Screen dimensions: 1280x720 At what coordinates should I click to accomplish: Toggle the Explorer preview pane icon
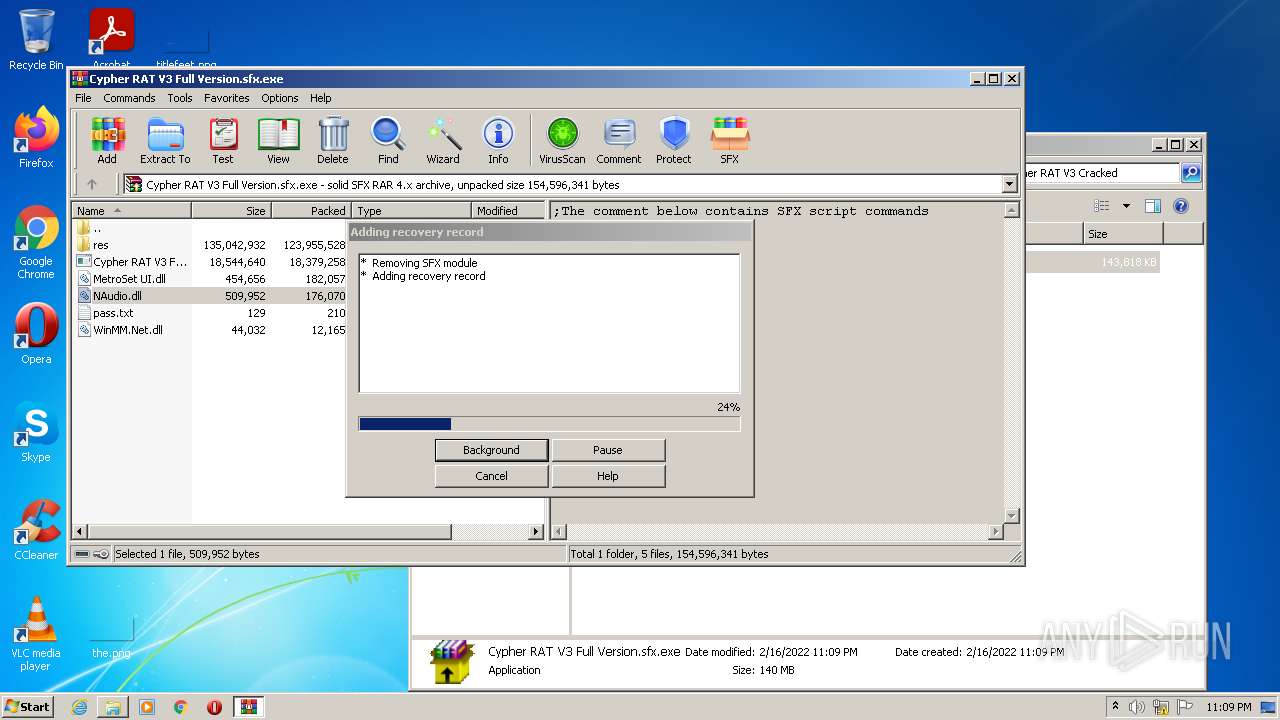pyautogui.click(x=1152, y=206)
